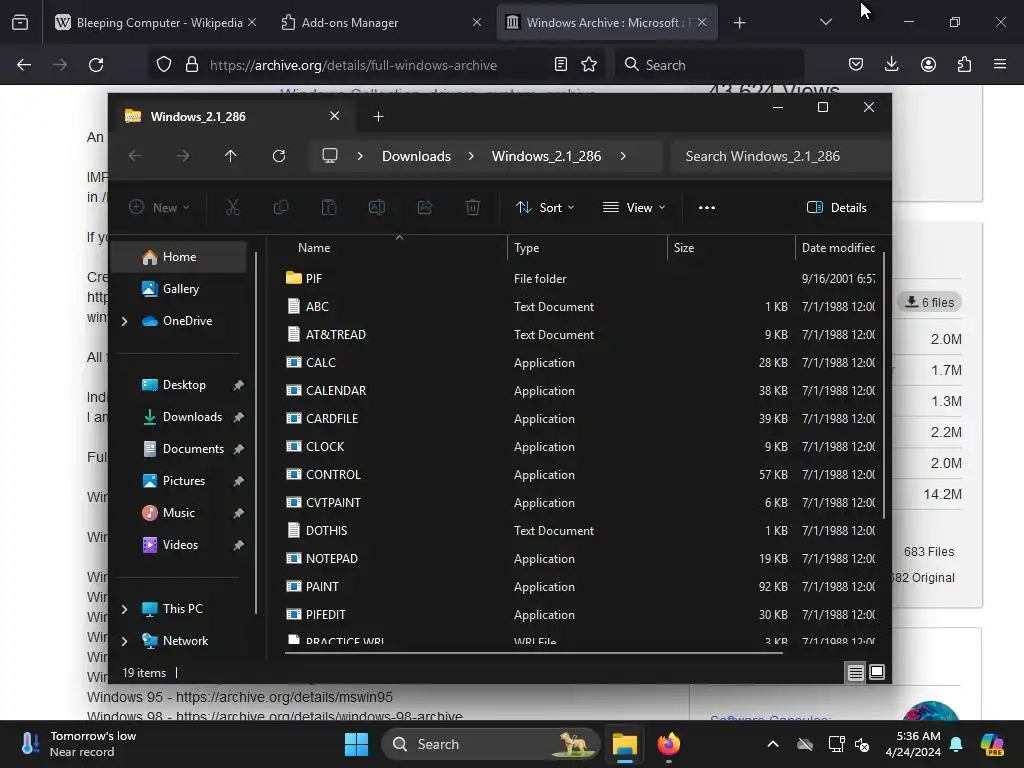Switch to details list view icon in status bar
The image size is (1024, 768).
coord(856,672)
